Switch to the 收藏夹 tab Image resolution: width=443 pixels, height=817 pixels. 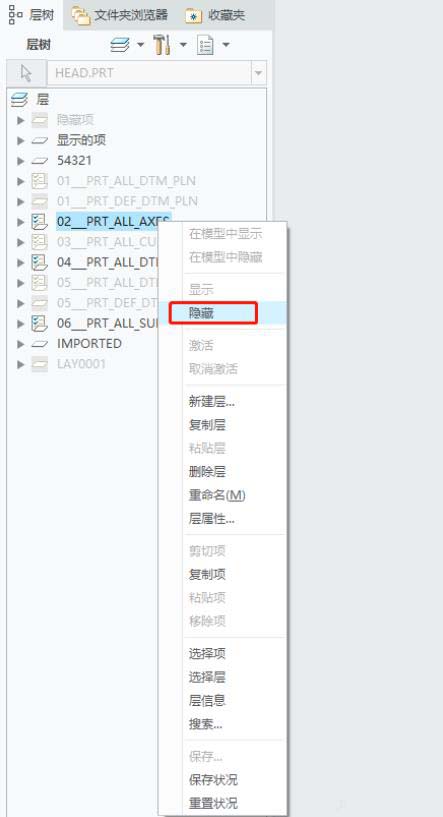coord(215,15)
